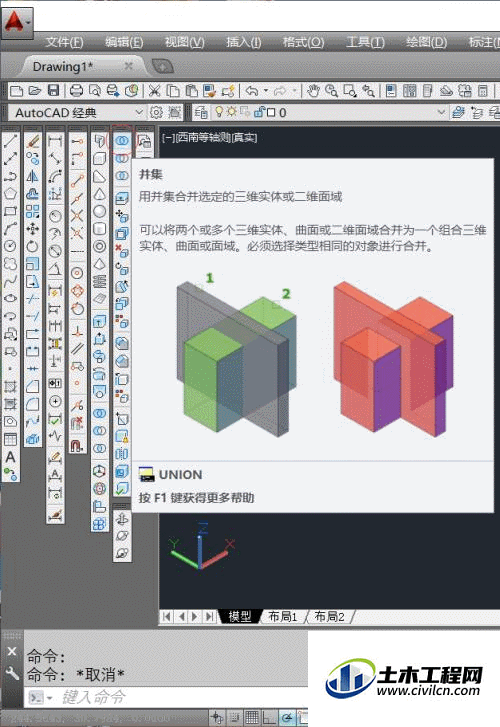Select the Polygon draw tool
The width and height of the screenshot is (500, 727).
pos(10,193)
